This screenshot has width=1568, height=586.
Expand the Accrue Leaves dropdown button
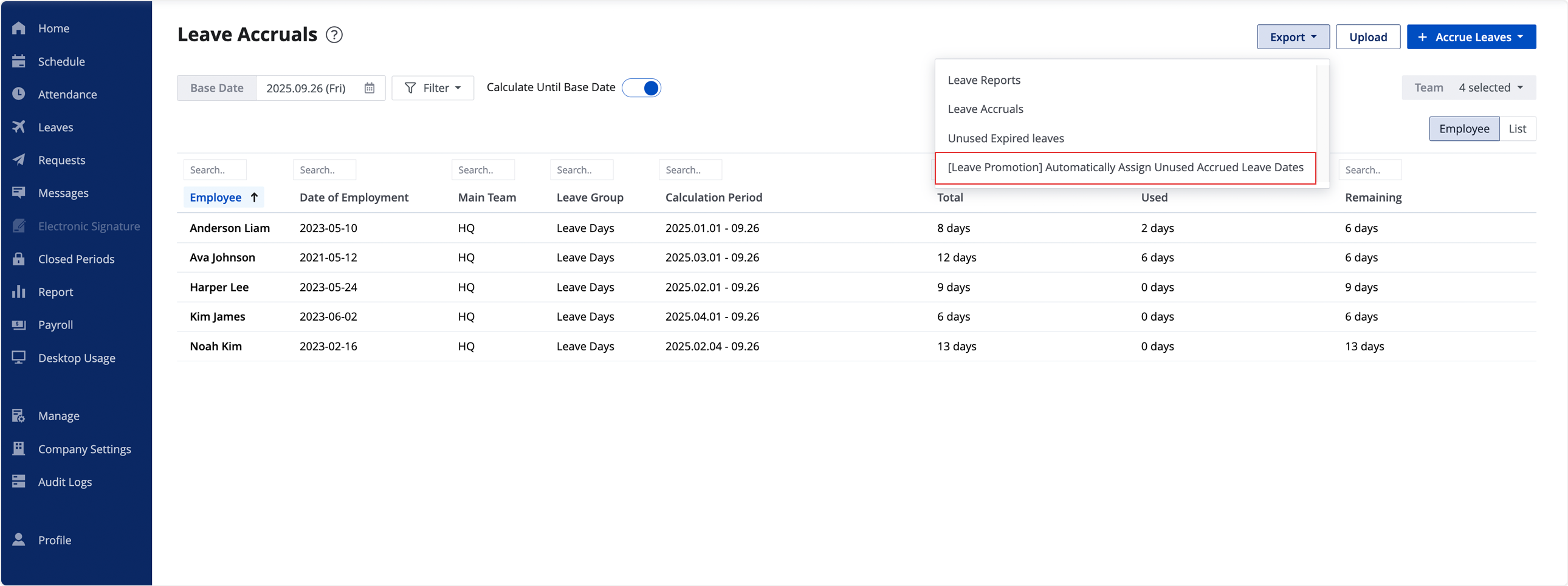click(x=1471, y=37)
